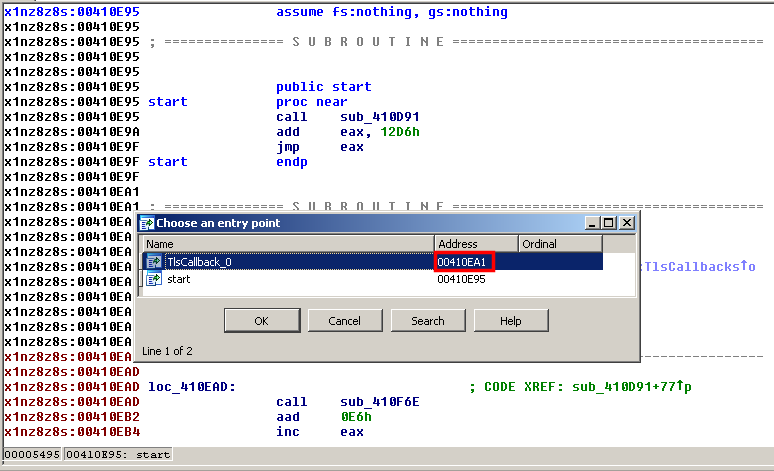Click the start entry point icon

pos(153,280)
